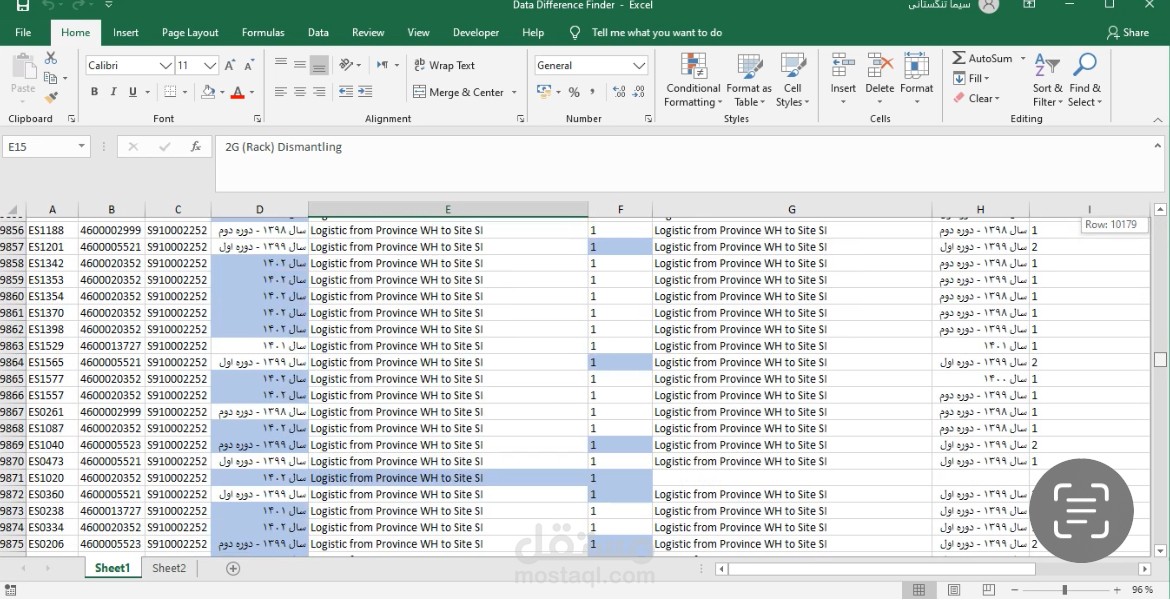Toggle Wrap Text for cells
Viewport: 1170px width, 600px height.
click(x=445, y=66)
